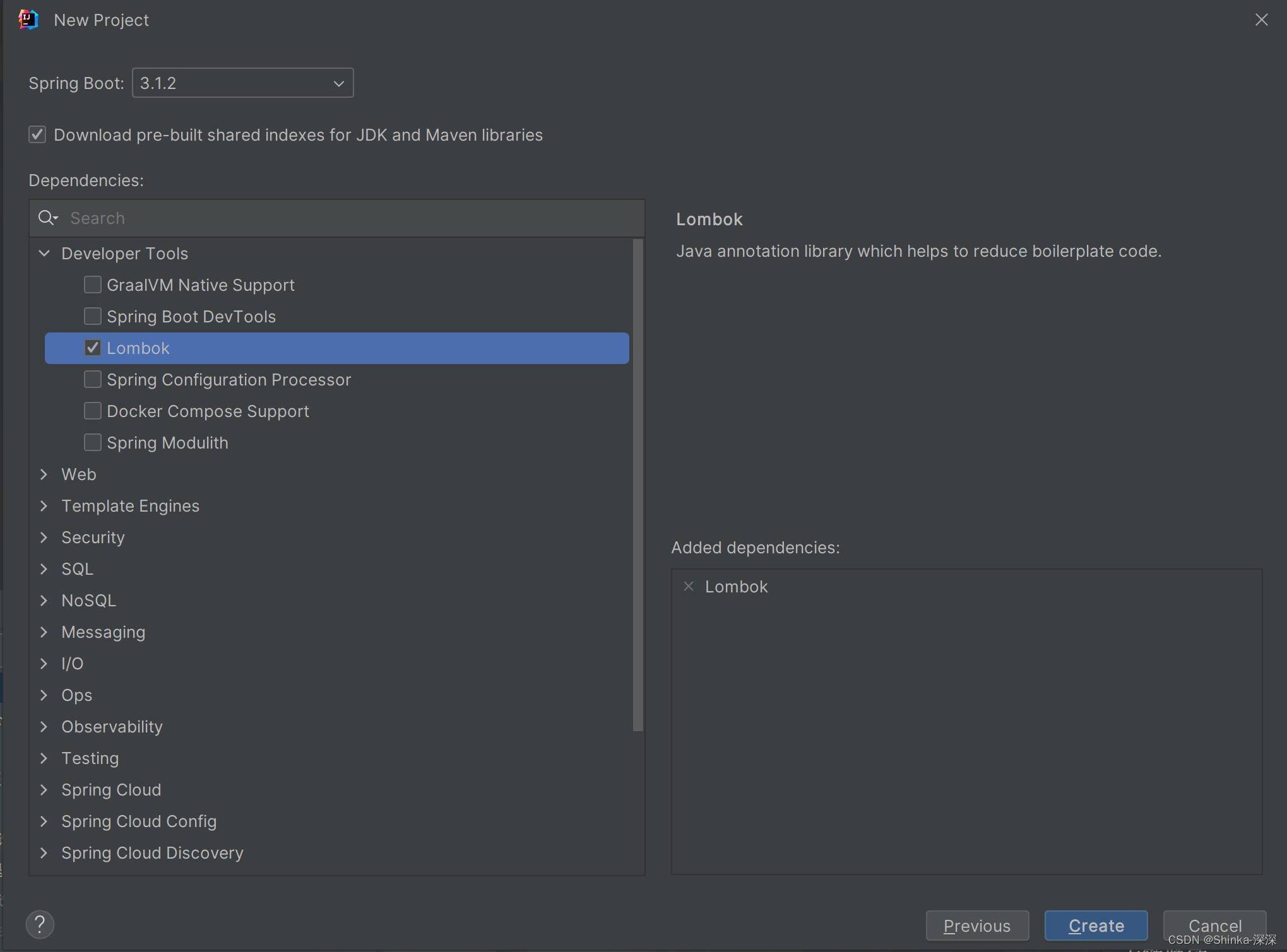This screenshot has width=1287, height=952.
Task: Expand the Security category
Action: click(44, 538)
